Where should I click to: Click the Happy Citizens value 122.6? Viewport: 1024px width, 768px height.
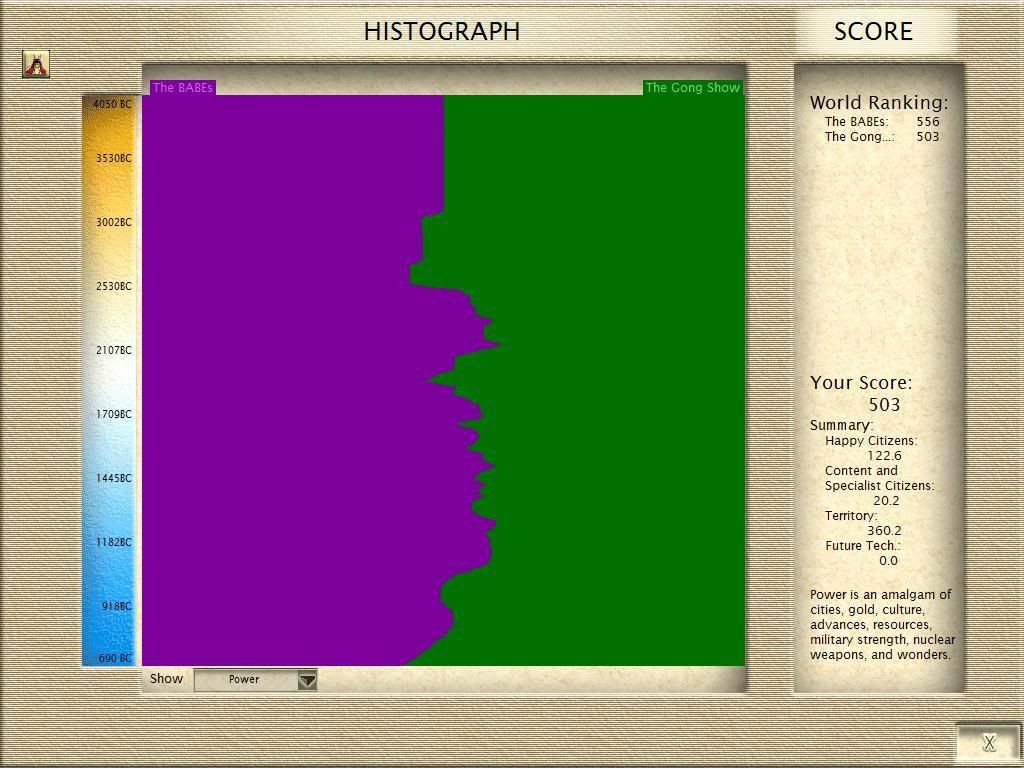(884, 456)
